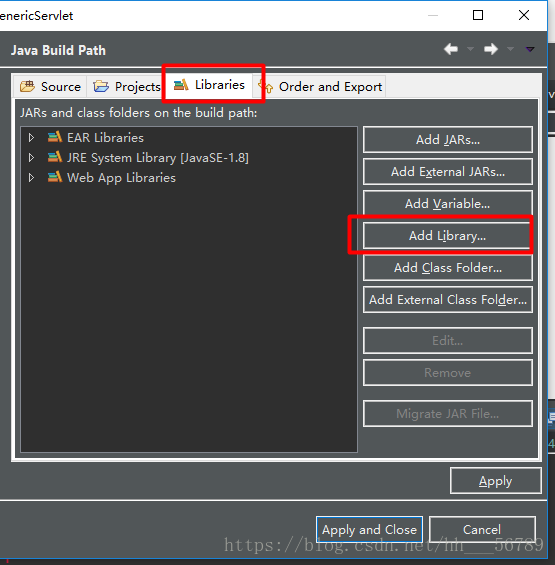Click the EAR Libraries library icon
Screen dimensions: 555x565
point(55,137)
